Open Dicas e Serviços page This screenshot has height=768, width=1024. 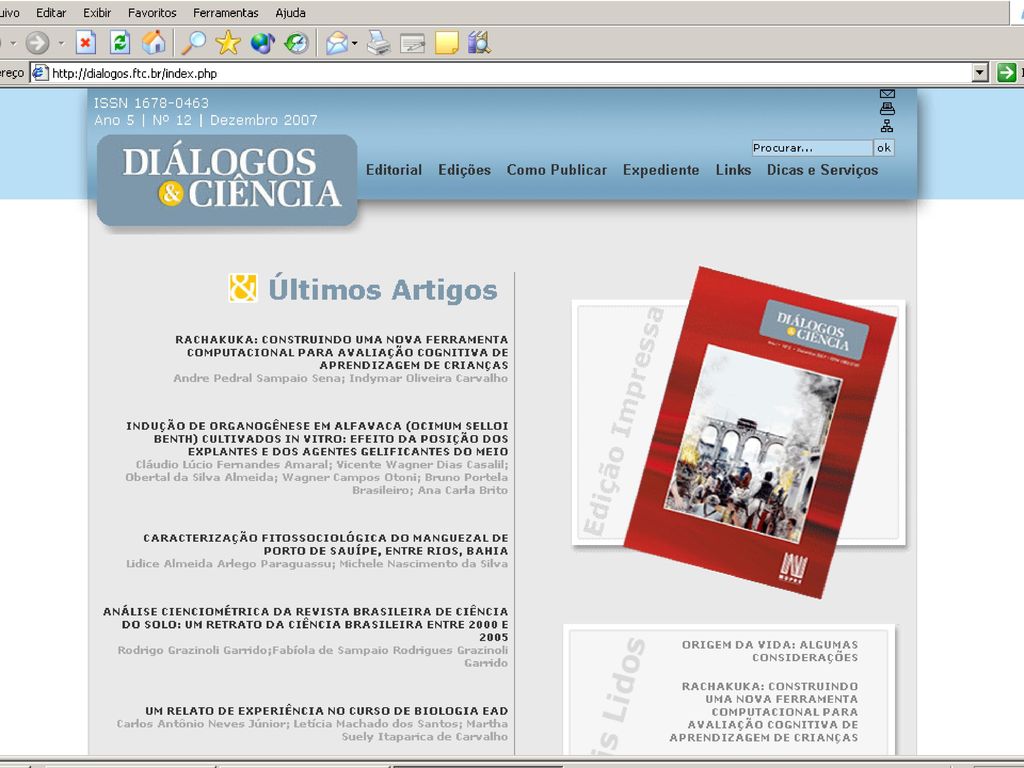coord(822,170)
